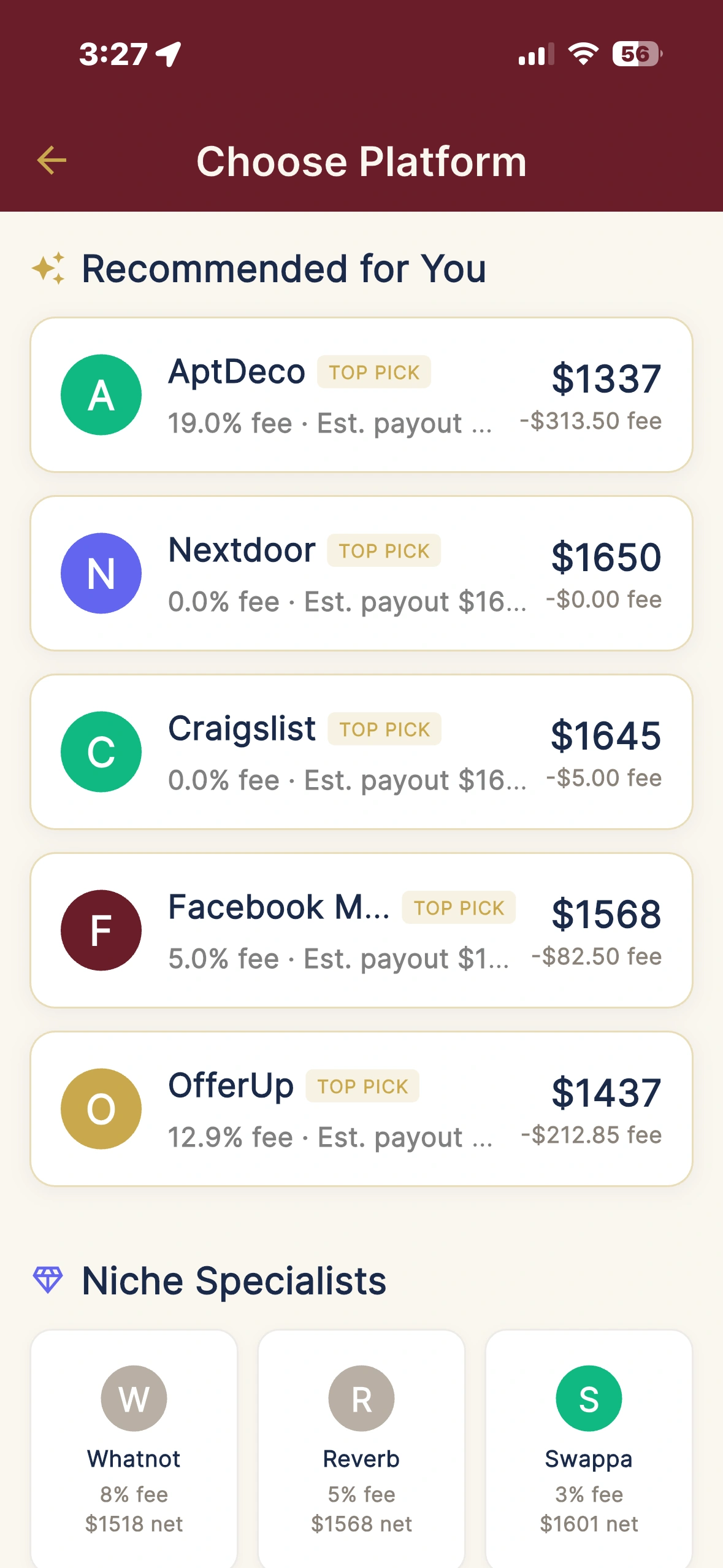Tap the Craigslist green C avatar

point(101,752)
